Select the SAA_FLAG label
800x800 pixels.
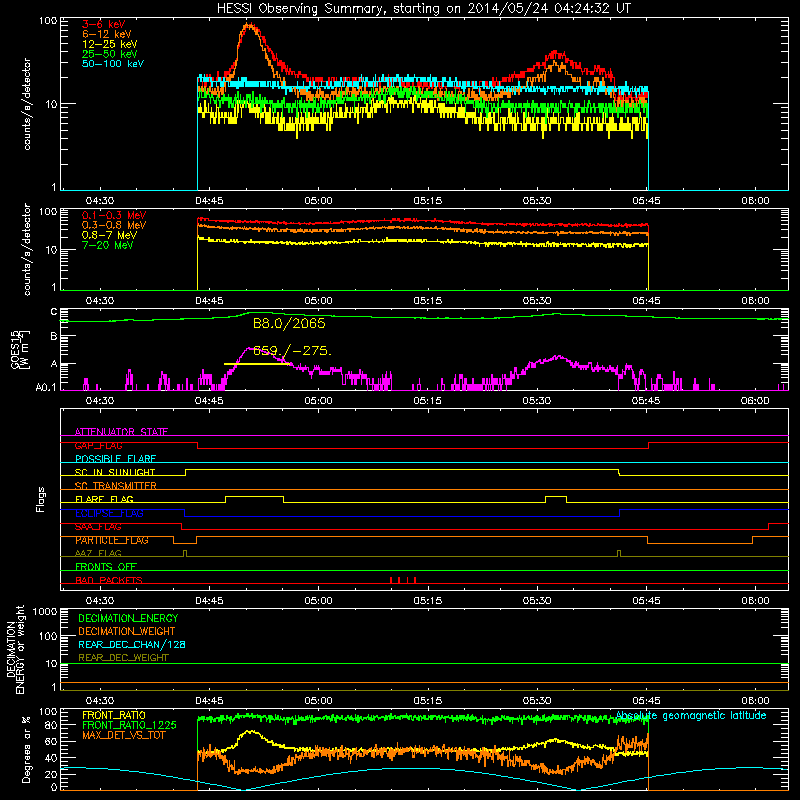tap(98, 527)
